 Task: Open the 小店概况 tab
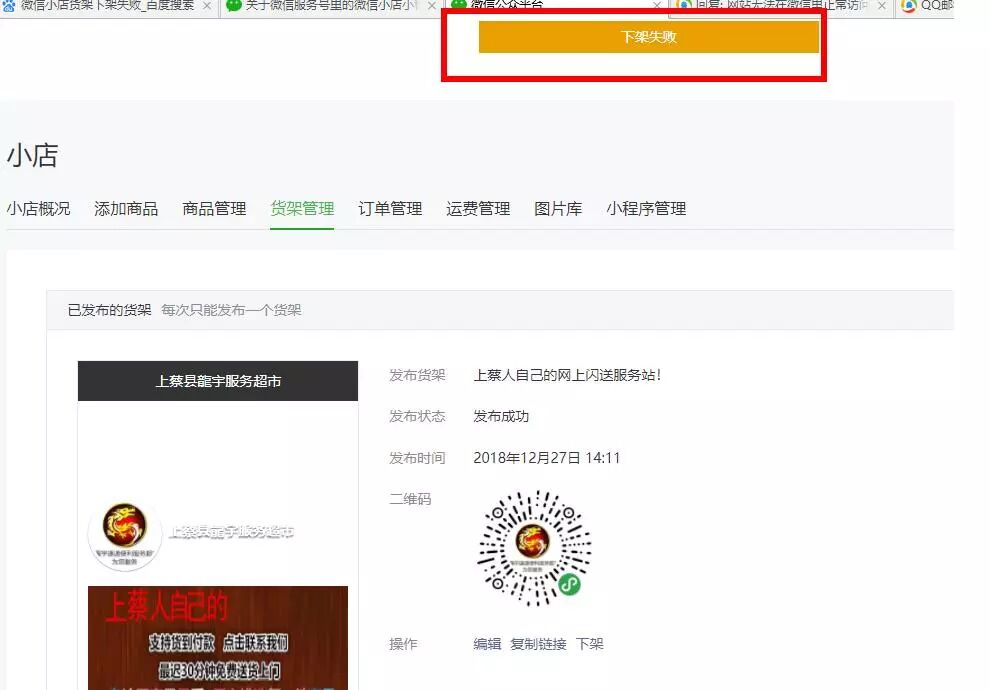pyautogui.click(x=39, y=209)
